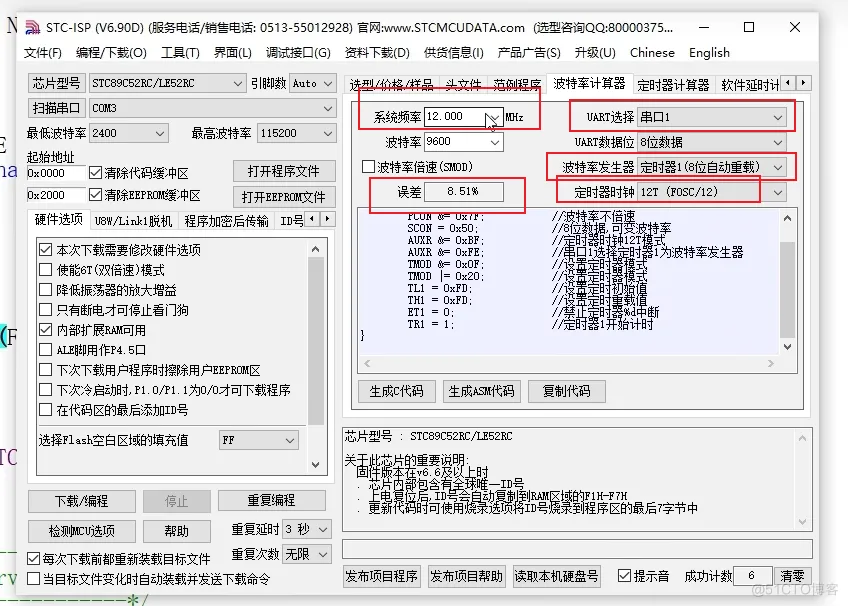Image resolution: width=848 pixels, height=606 pixels.
Task: Click 扫描串口 button
Action: [x=56, y=108]
